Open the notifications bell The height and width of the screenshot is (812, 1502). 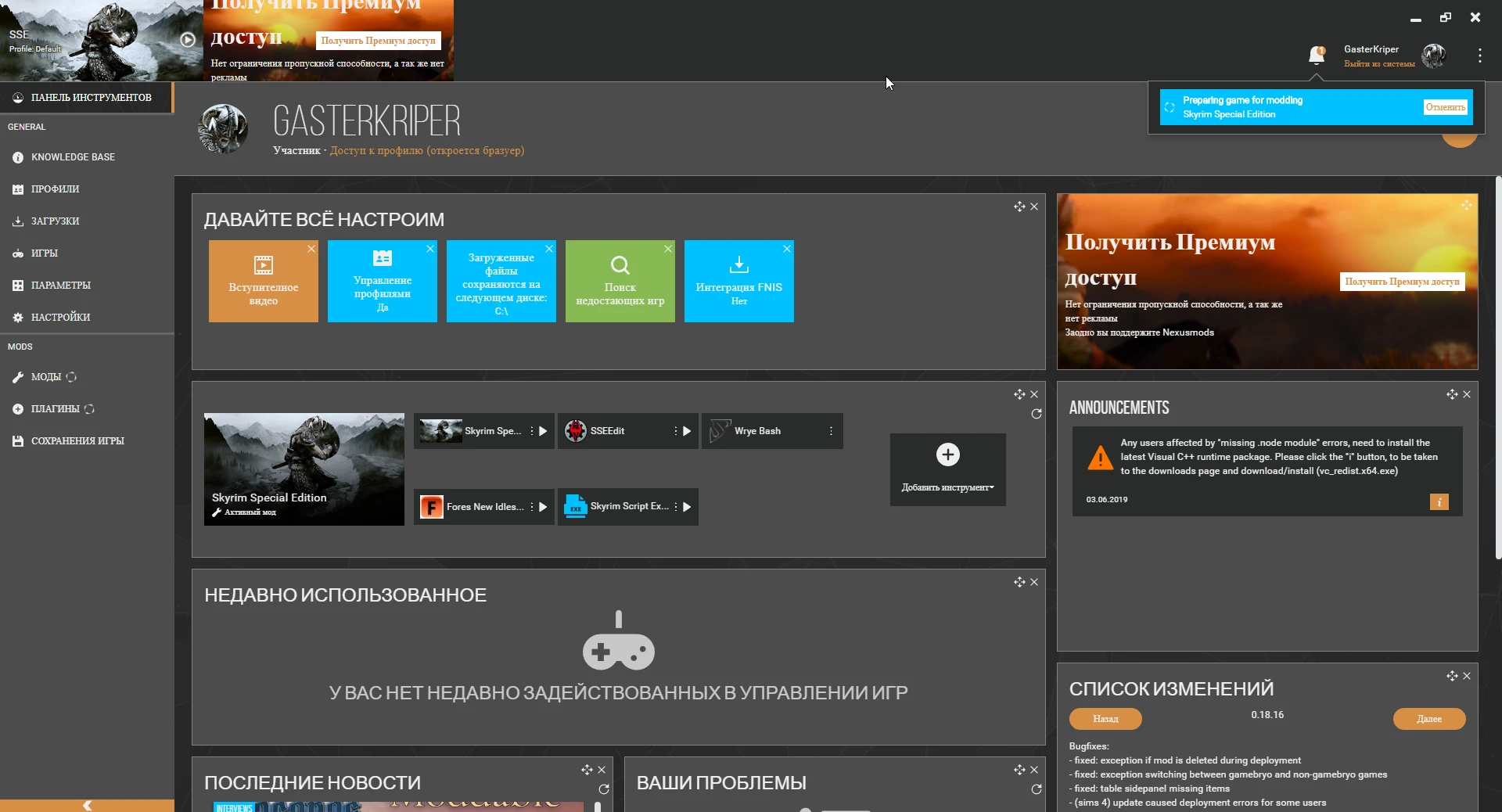coord(1317,56)
